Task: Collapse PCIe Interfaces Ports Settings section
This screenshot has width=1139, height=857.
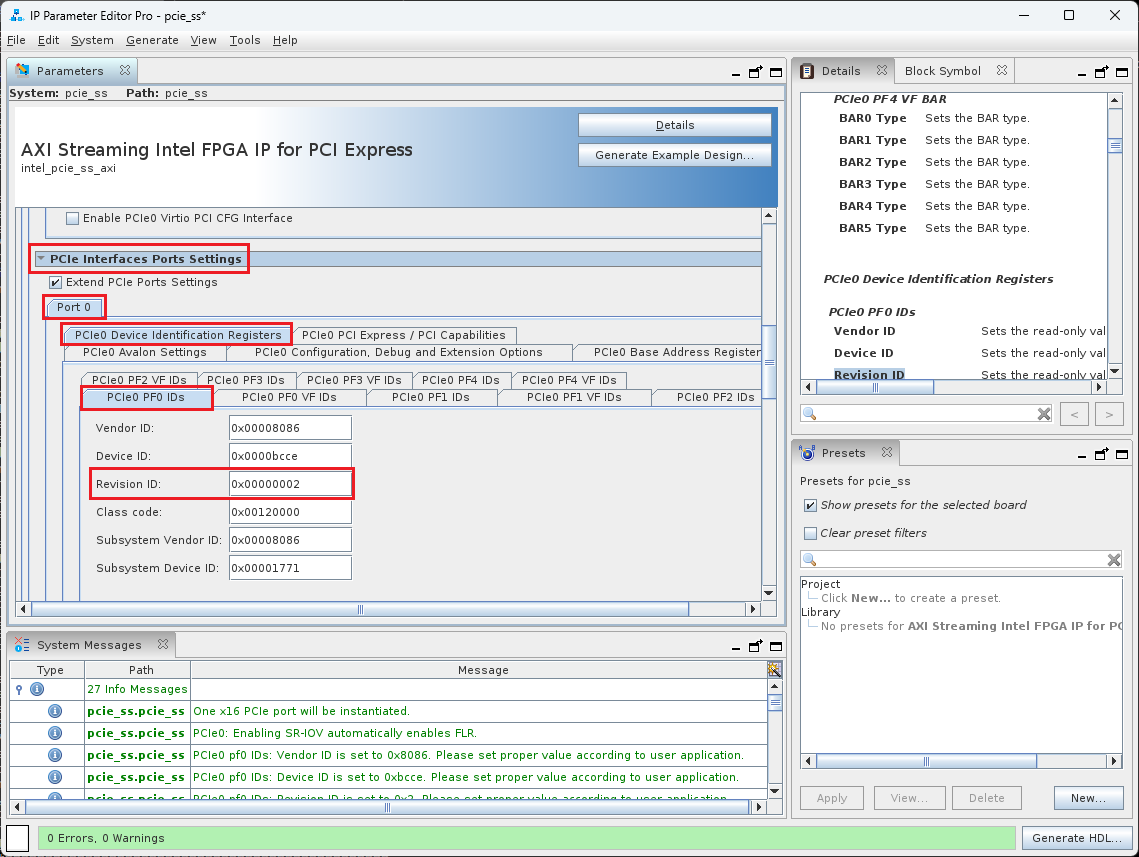Action: (41, 259)
